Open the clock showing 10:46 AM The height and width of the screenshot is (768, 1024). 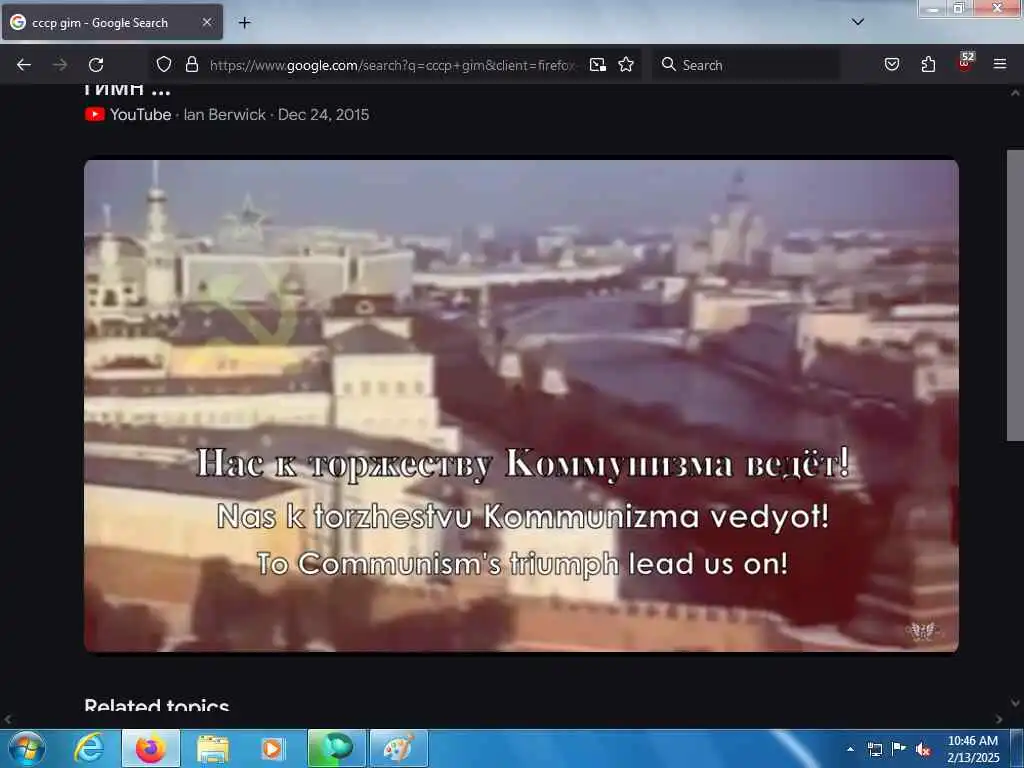point(973,749)
